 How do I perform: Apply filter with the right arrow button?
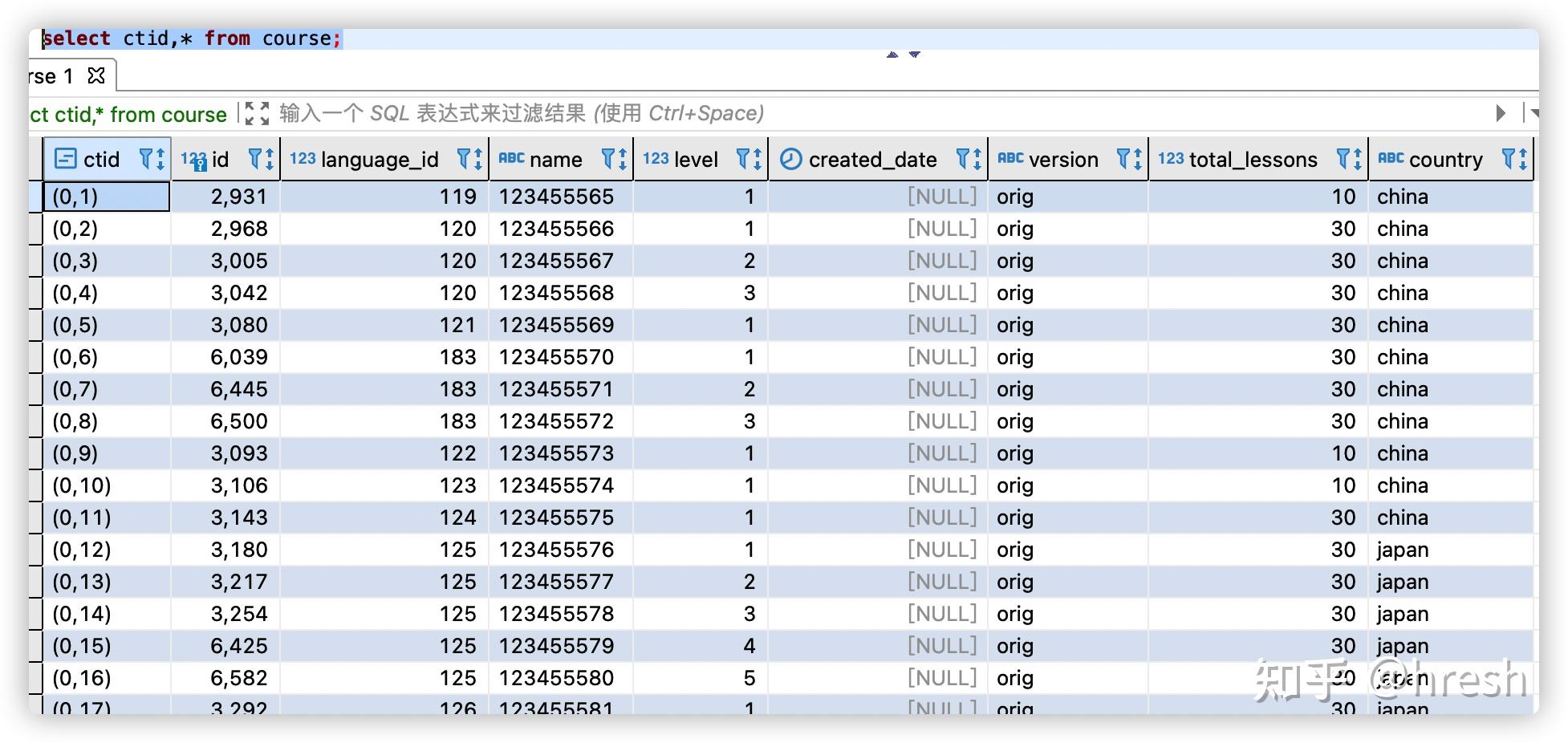[1501, 113]
